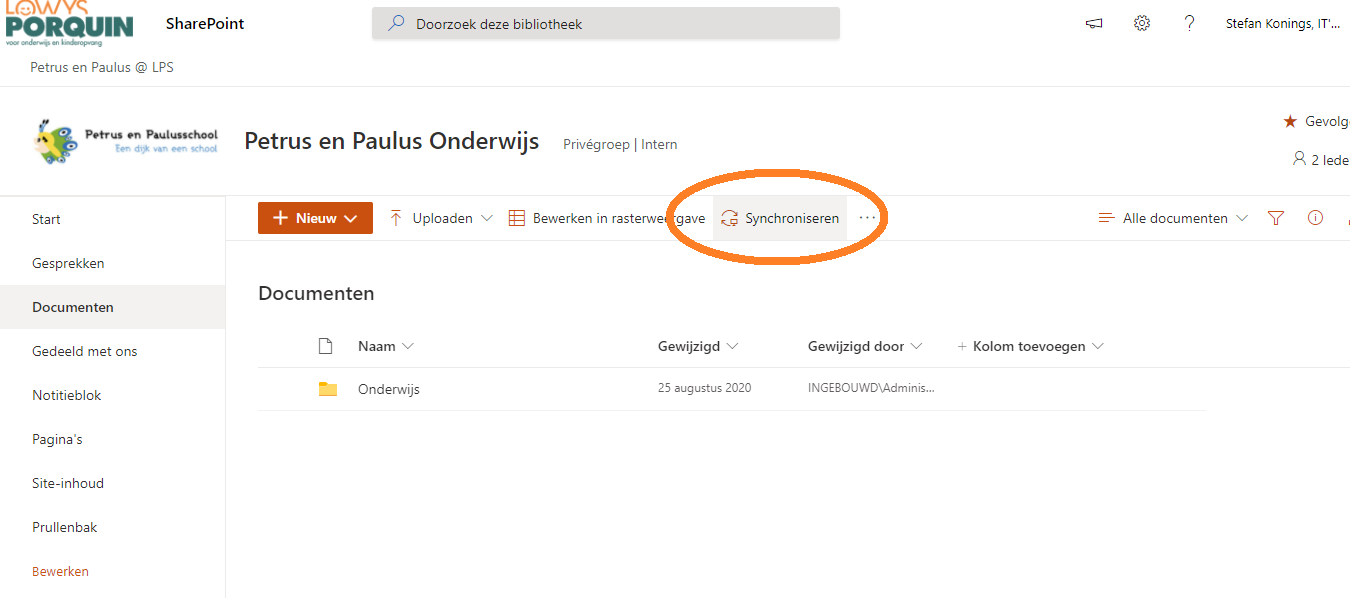Screen dimensions: 1350x598
Task: Click the Onderwijs folder icon
Action: point(328,389)
